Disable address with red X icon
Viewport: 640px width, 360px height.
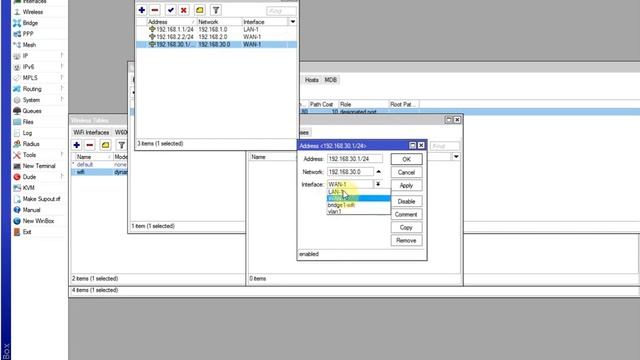(184, 10)
